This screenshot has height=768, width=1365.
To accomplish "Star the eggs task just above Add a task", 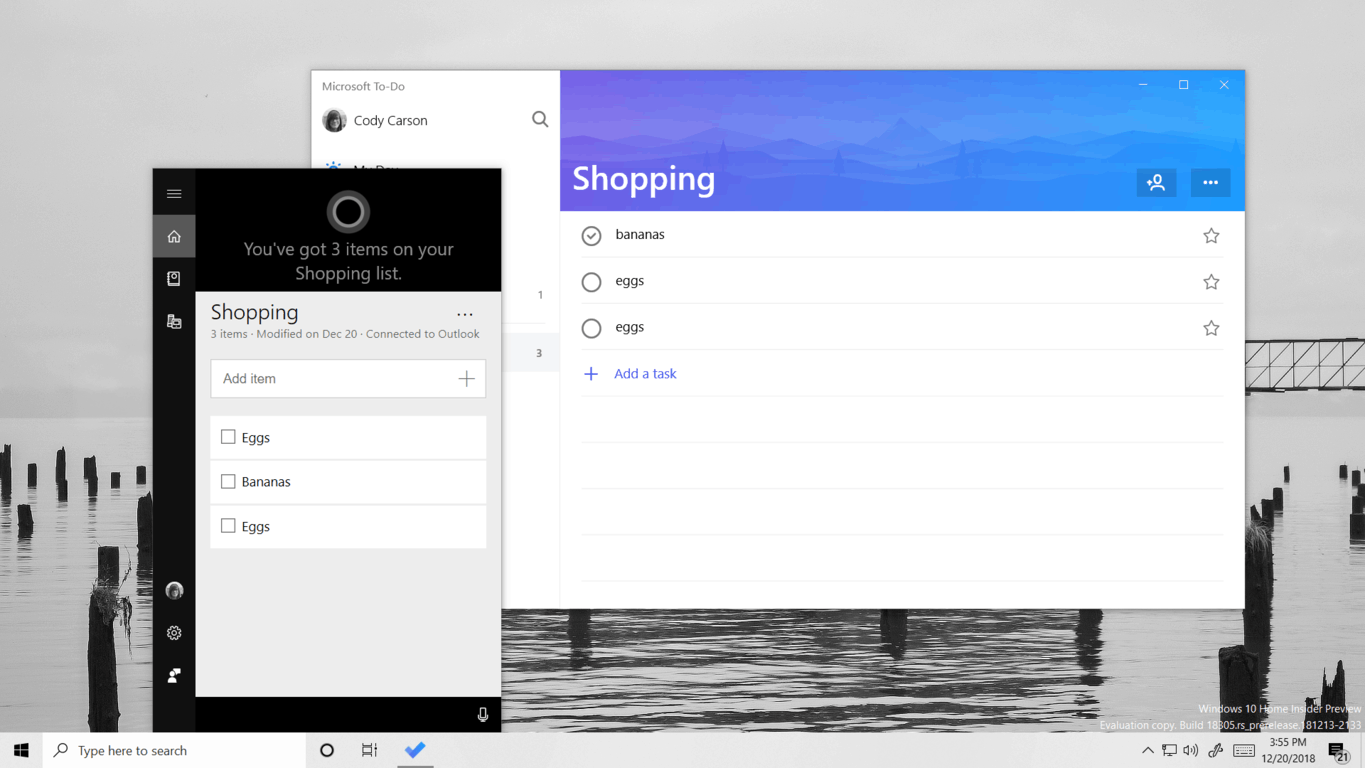I will 1211,328.
